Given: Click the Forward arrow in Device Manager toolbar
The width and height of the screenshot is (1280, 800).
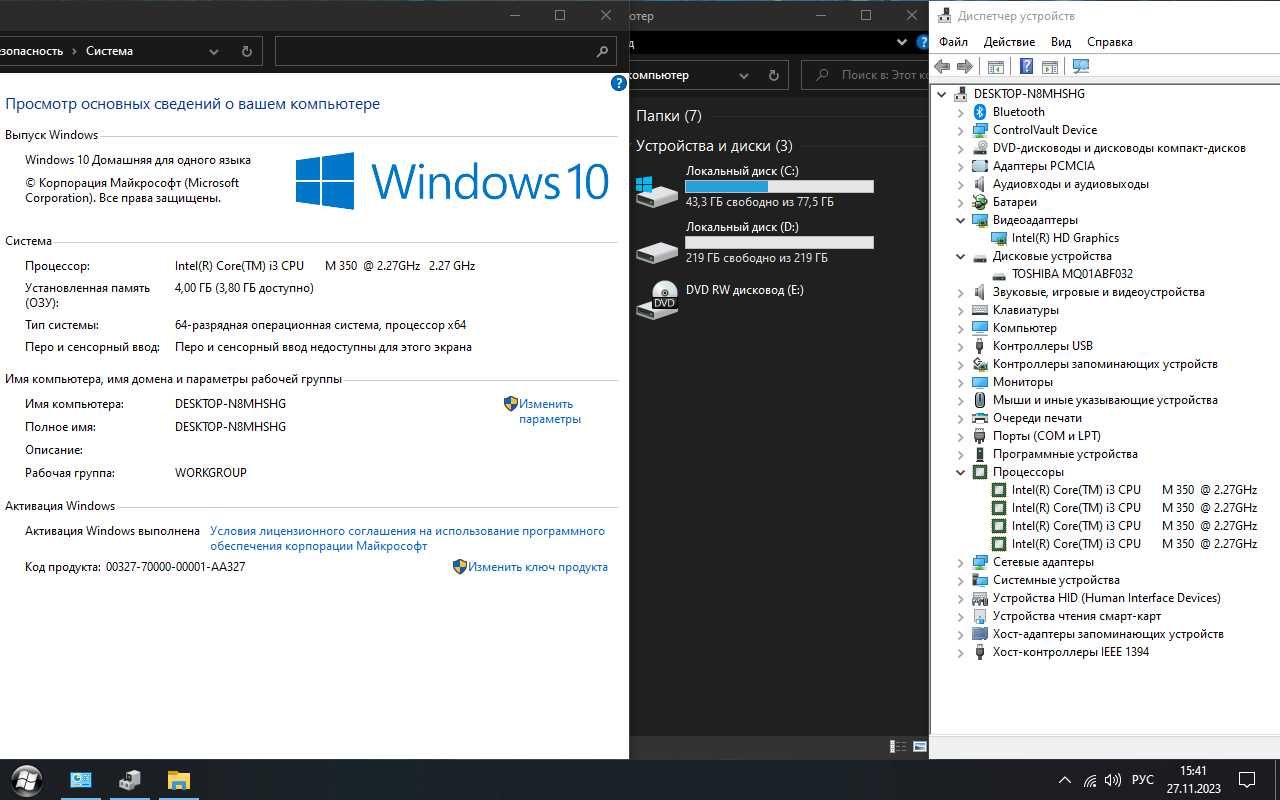Looking at the screenshot, I should (x=965, y=66).
